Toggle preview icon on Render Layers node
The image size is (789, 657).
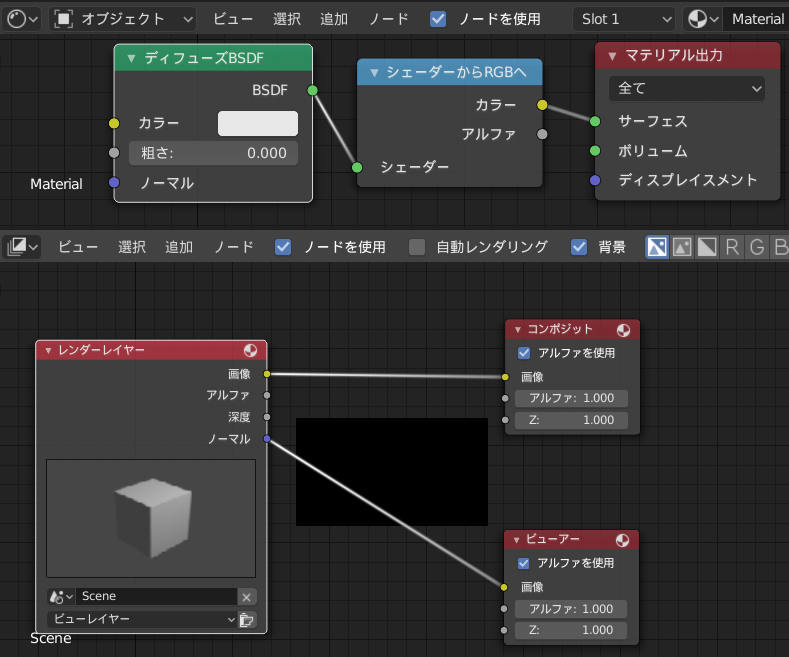(250, 350)
